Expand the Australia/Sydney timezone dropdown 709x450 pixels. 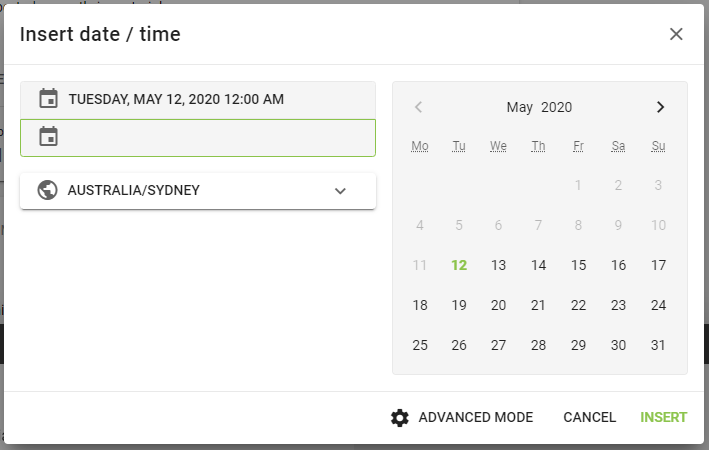[x=340, y=191]
